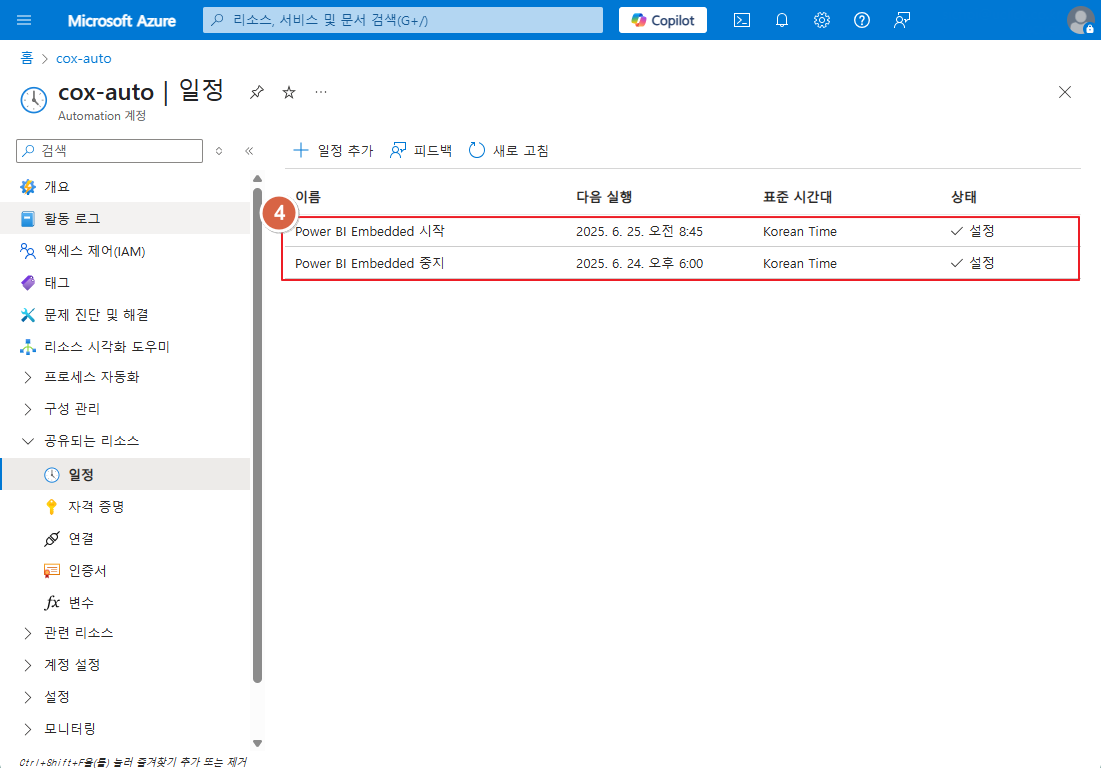Focus the sidebar 검색 field

point(110,150)
